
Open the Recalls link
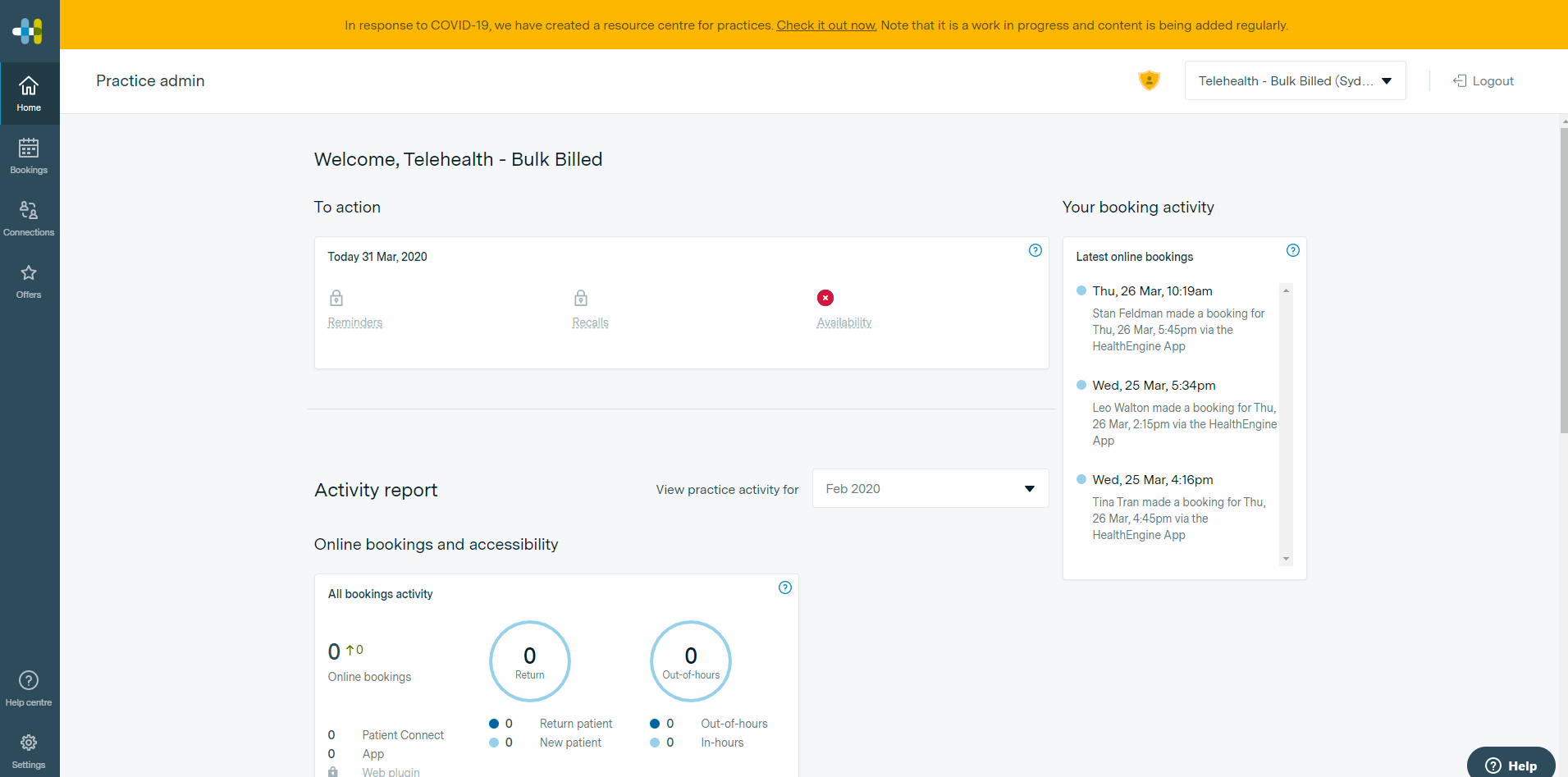tap(590, 322)
